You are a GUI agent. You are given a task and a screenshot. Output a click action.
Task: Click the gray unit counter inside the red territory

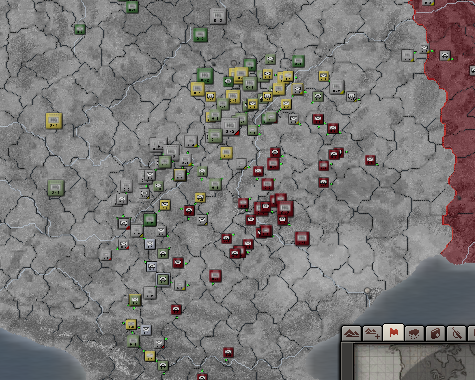[x=445, y=55]
